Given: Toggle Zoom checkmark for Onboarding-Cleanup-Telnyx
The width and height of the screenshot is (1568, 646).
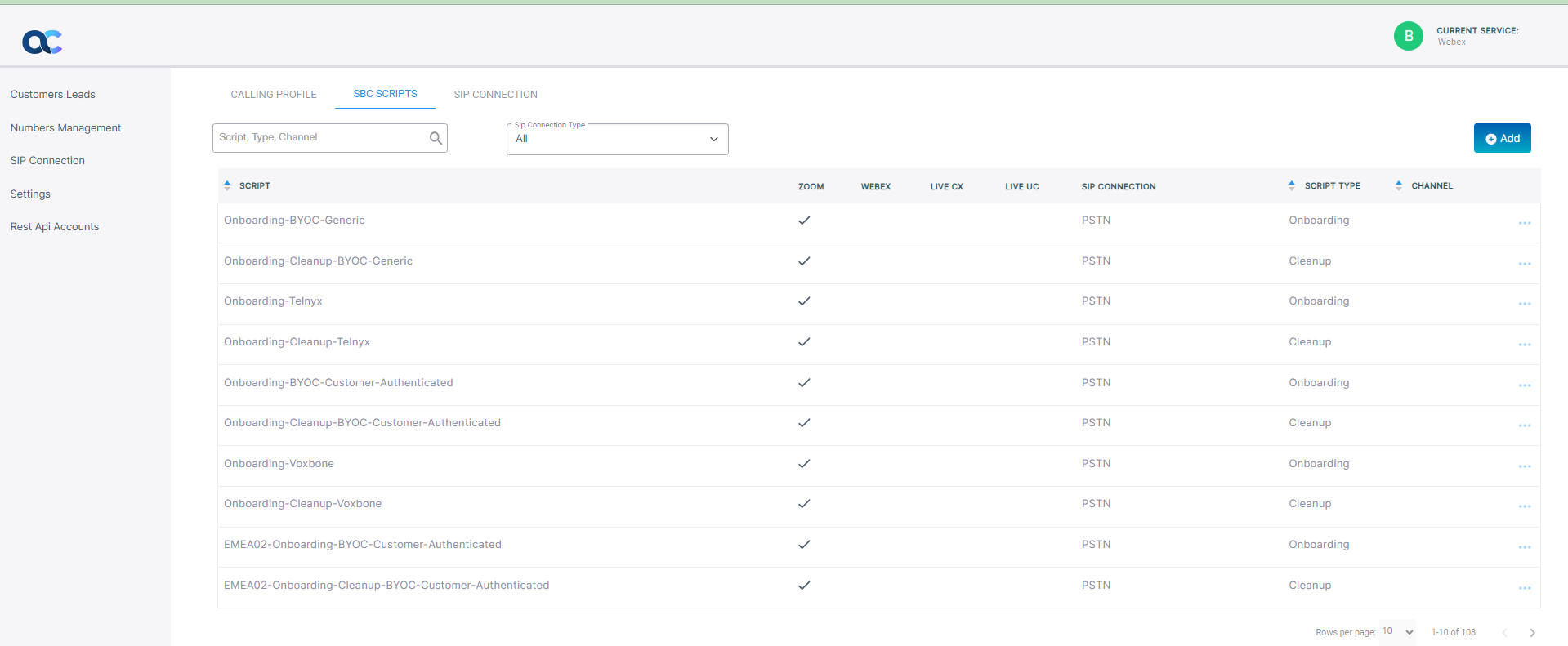Looking at the screenshot, I should click(804, 342).
